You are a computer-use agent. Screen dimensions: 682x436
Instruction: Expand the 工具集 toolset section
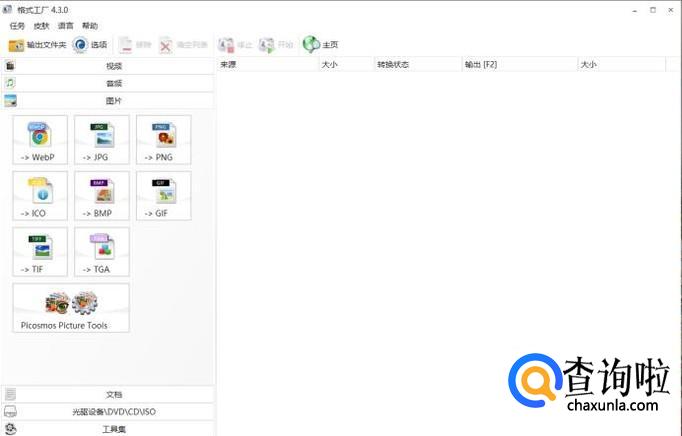pos(108,429)
